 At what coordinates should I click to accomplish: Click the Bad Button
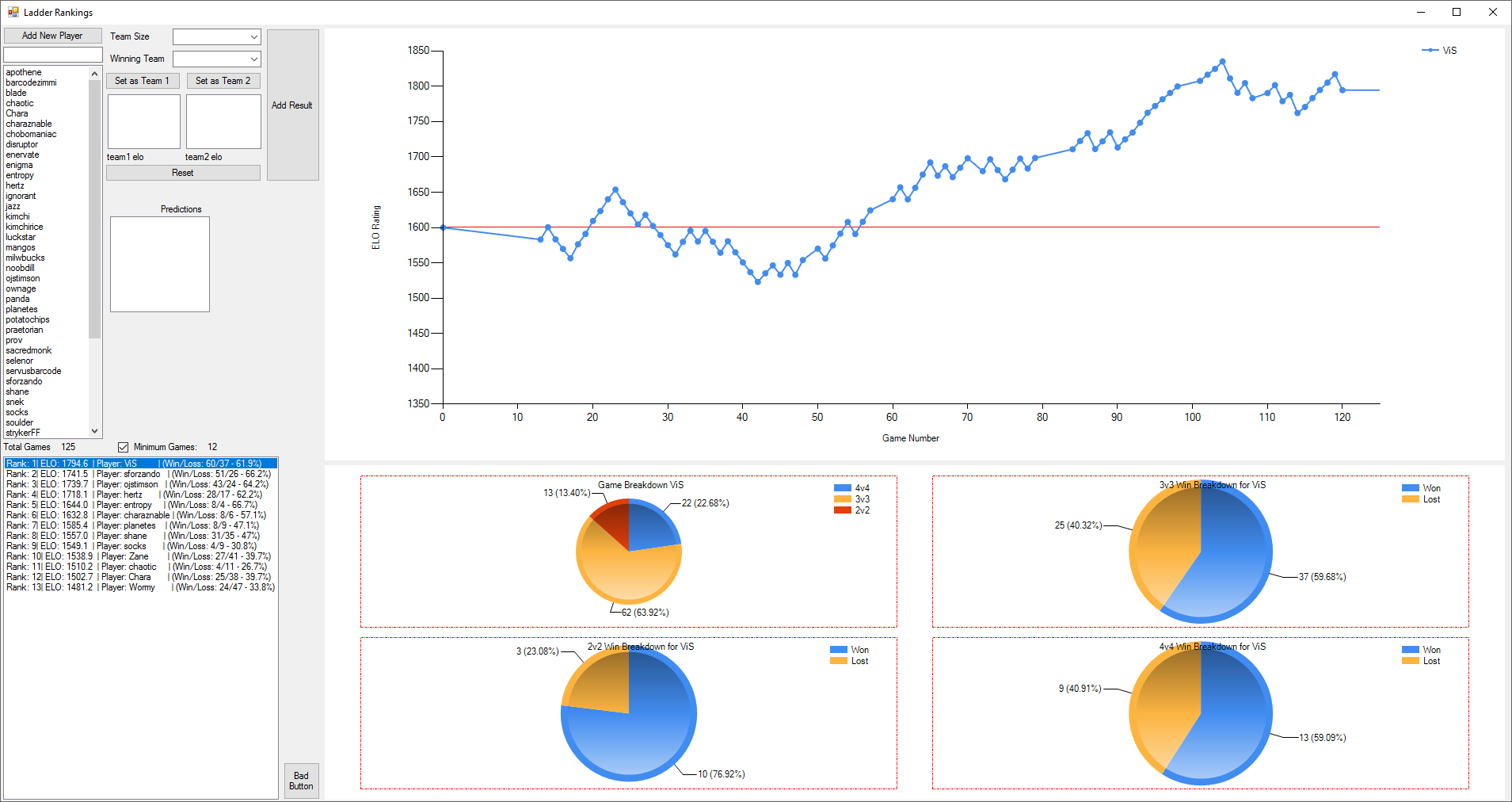coord(301,781)
